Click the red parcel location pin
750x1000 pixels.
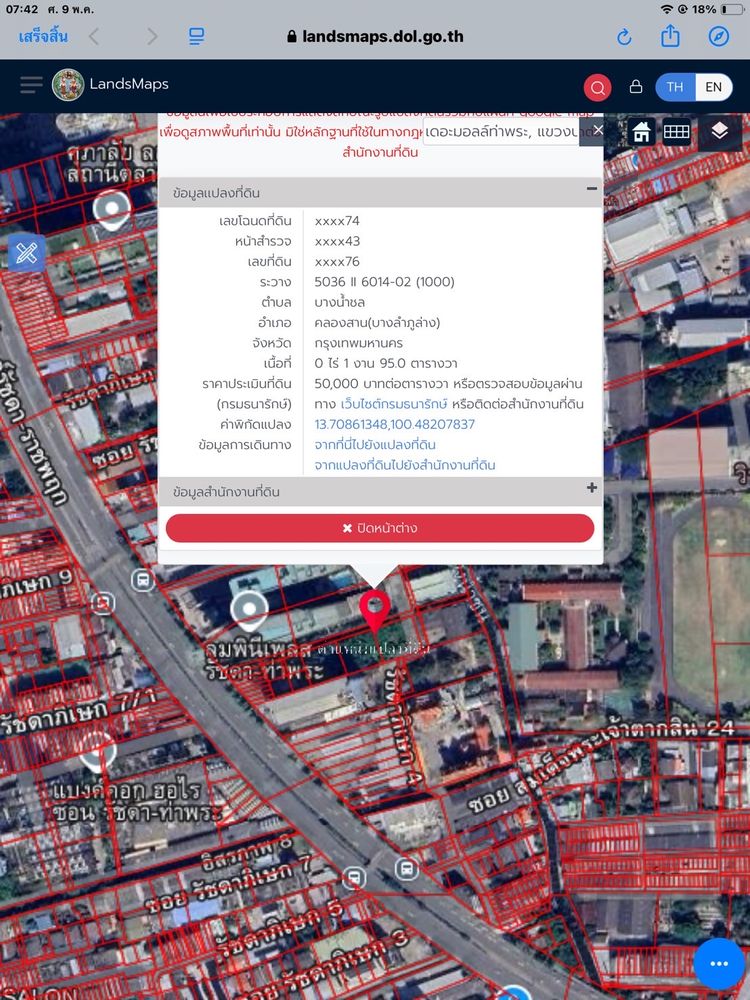[375, 610]
